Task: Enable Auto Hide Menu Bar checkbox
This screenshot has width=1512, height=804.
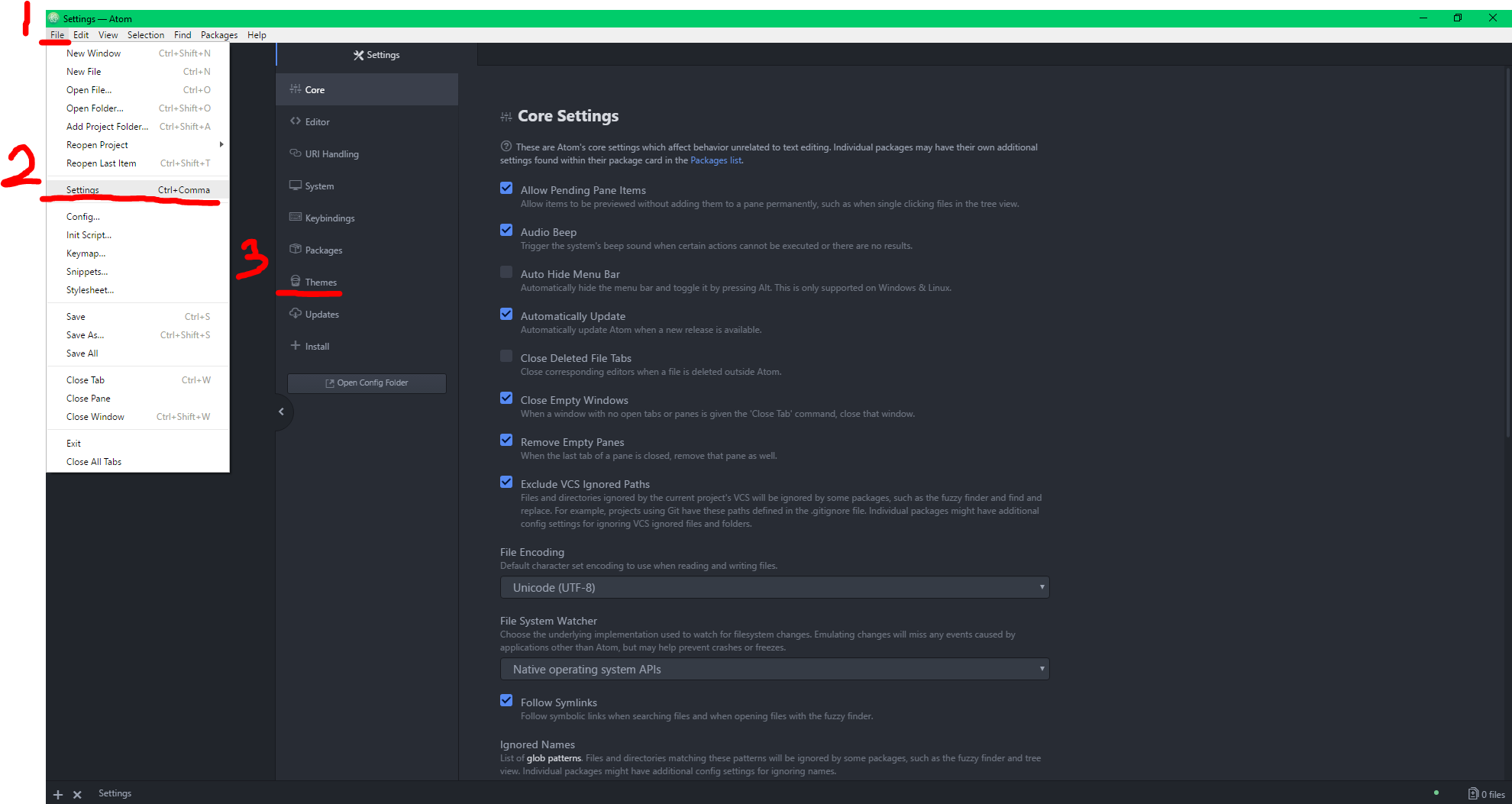Action: pyautogui.click(x=506, y=273)
